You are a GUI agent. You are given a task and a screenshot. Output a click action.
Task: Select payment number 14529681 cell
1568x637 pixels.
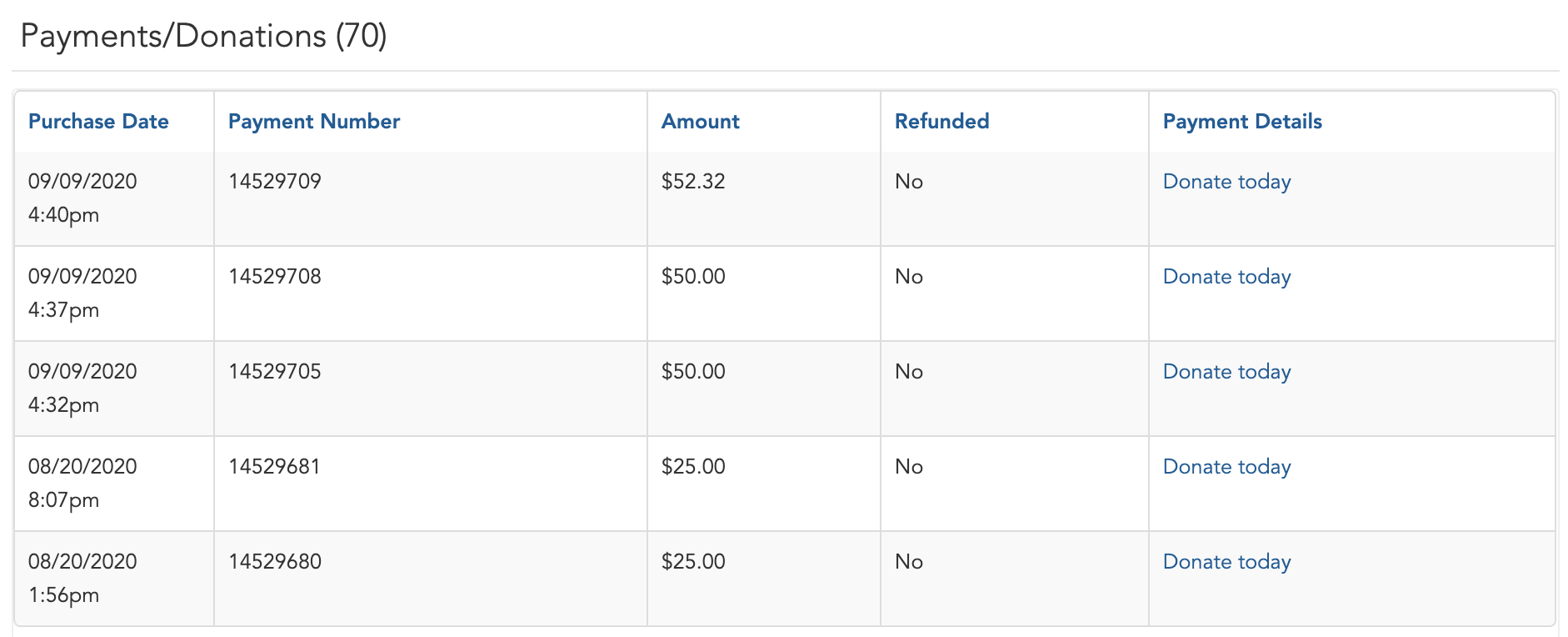(431, 484)
